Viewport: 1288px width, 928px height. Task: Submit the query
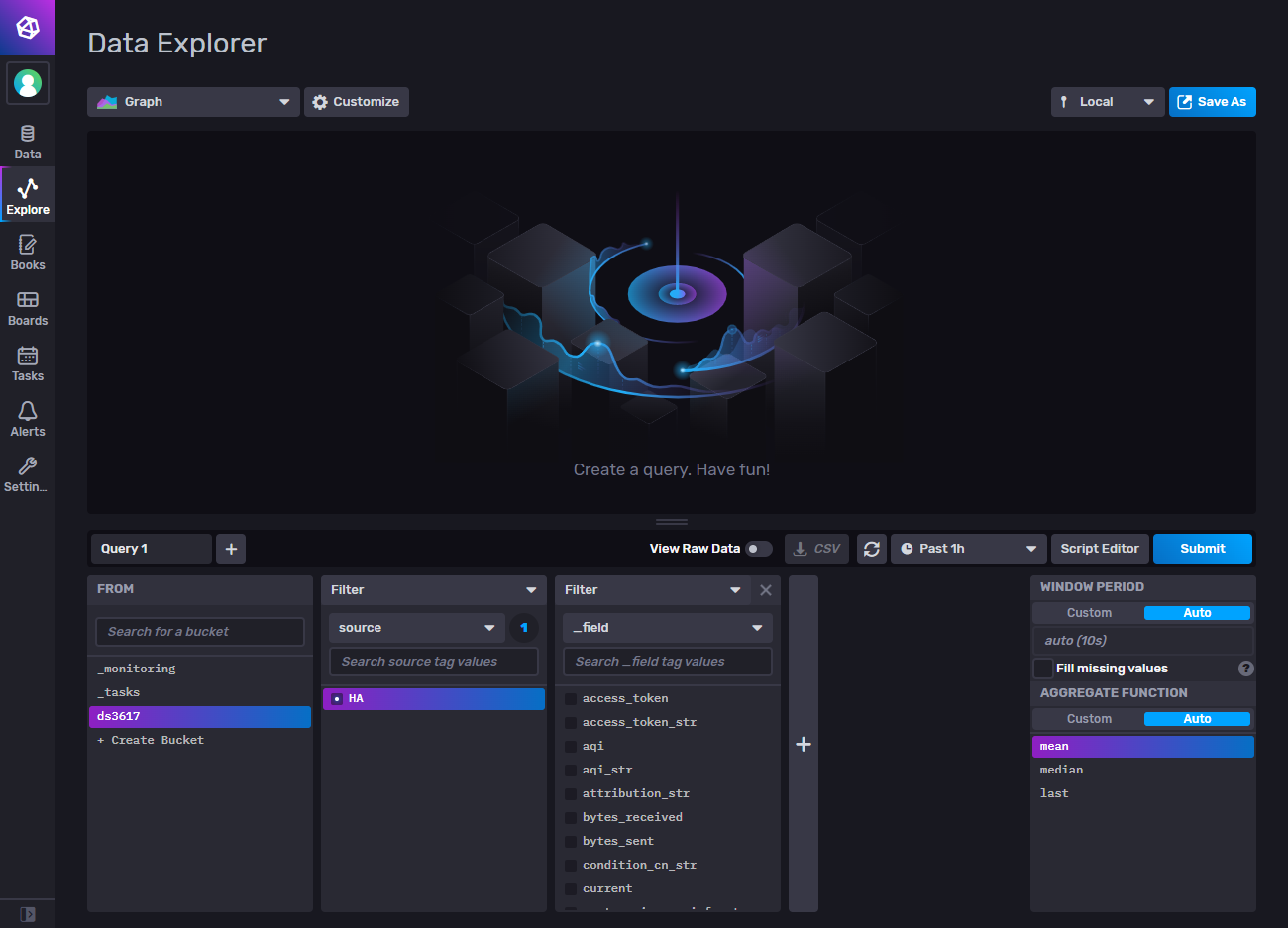[x=1203, y=549]
